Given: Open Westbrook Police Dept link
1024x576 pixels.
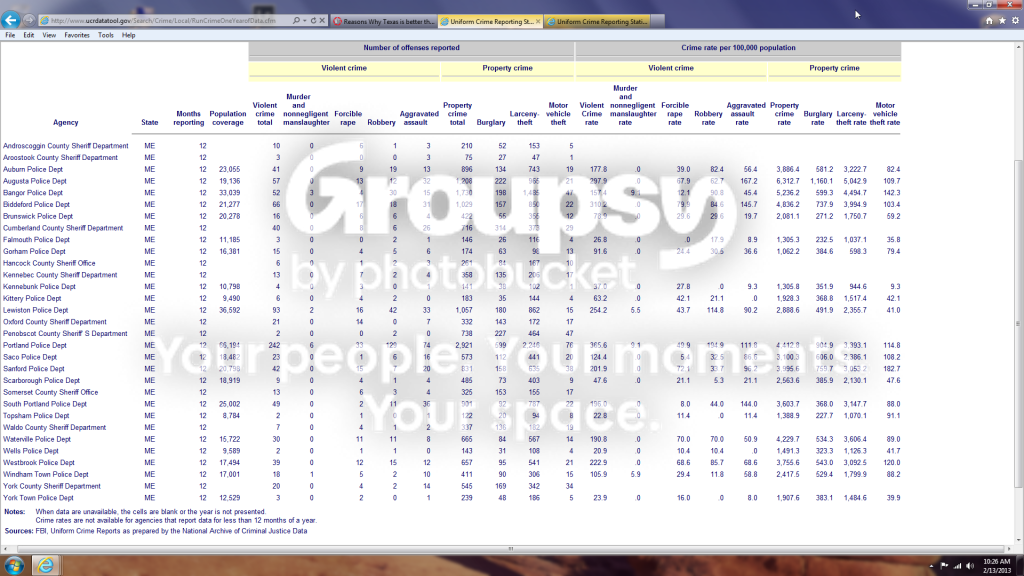Looking at the screenshot, I should (39, 463).
